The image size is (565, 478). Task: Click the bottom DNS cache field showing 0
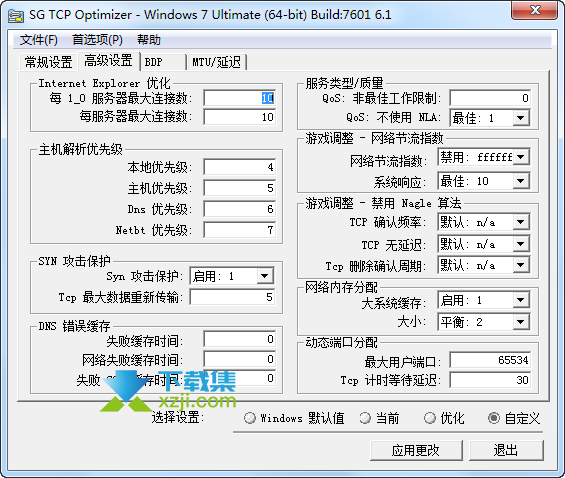coord(240,378)
